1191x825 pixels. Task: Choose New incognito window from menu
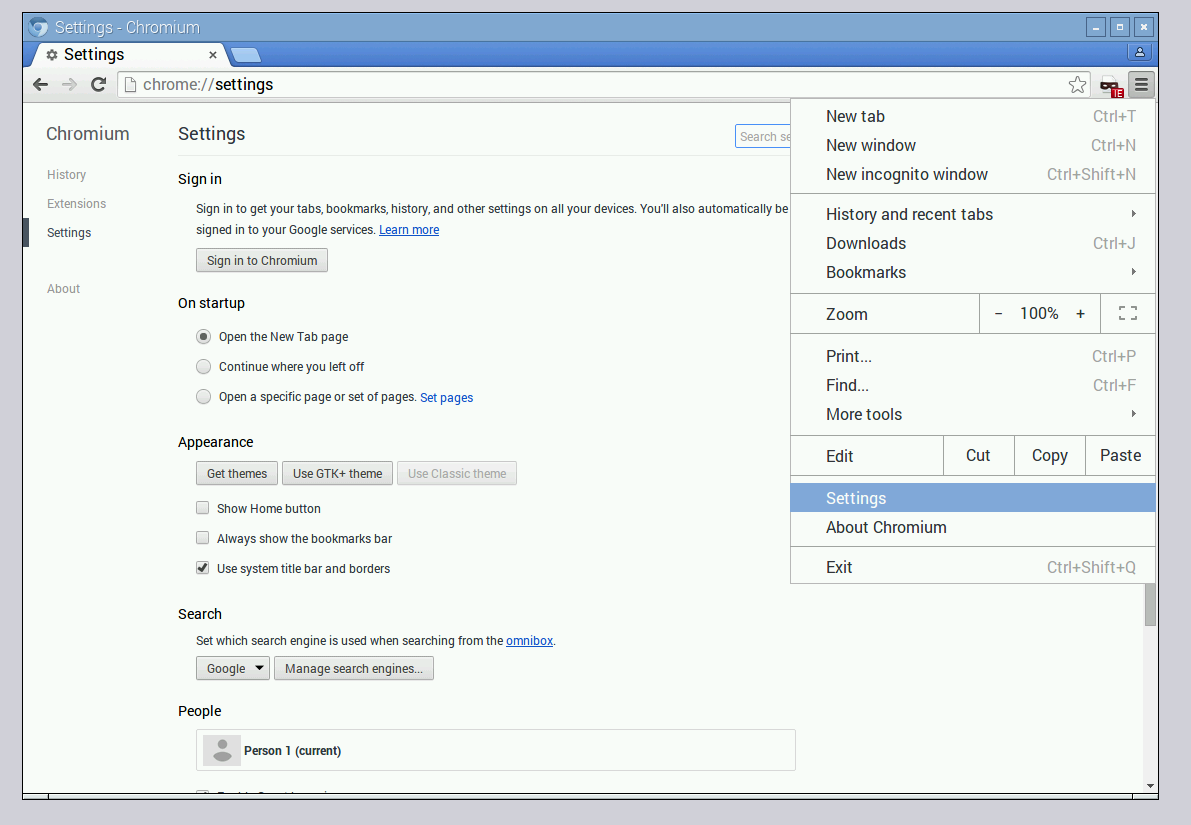(x=906, y=174)
